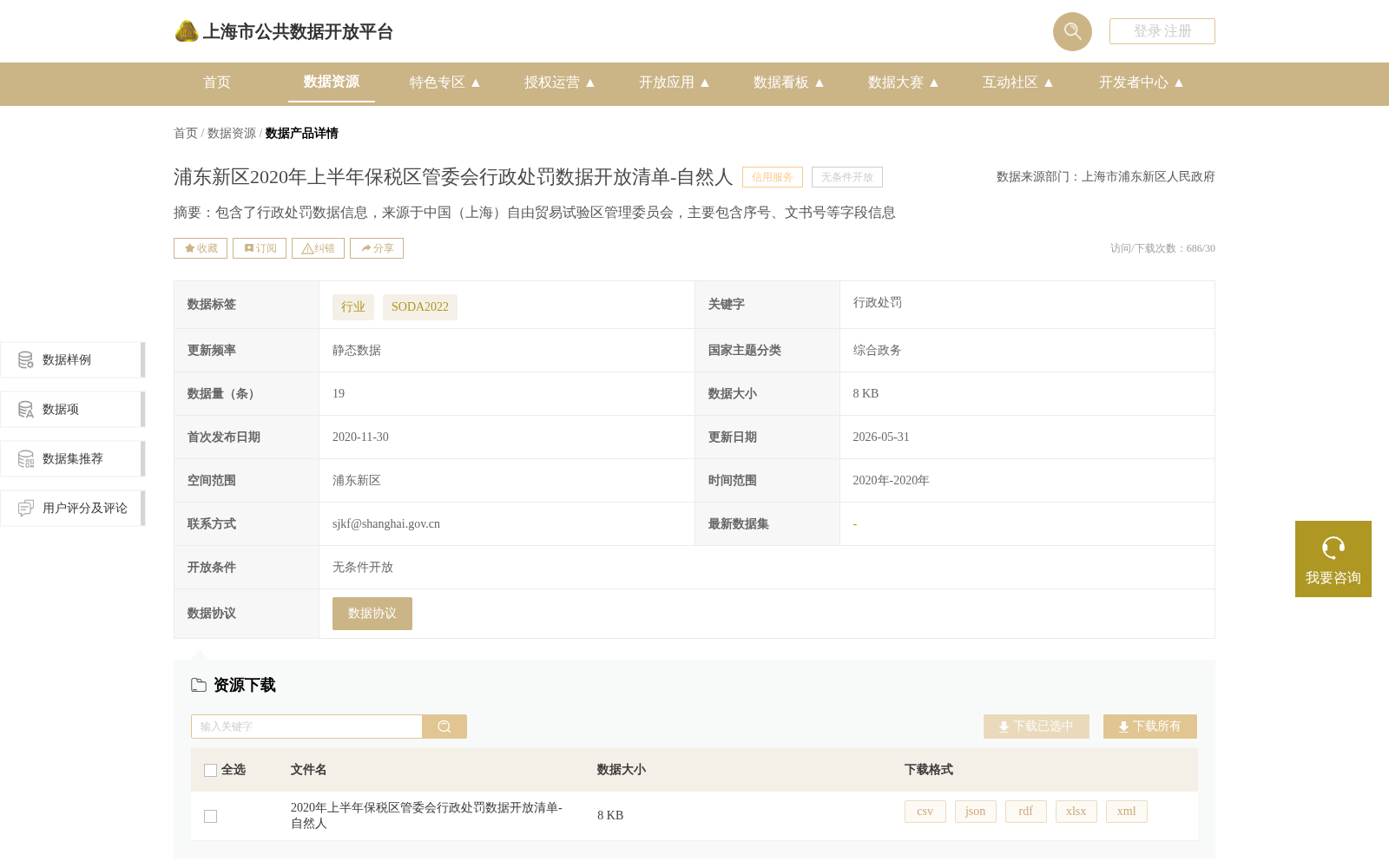This screenshot has height=868, width=1389.
Task: Jump to 用户评分及评论 in side panel
Action: [72, 508]
